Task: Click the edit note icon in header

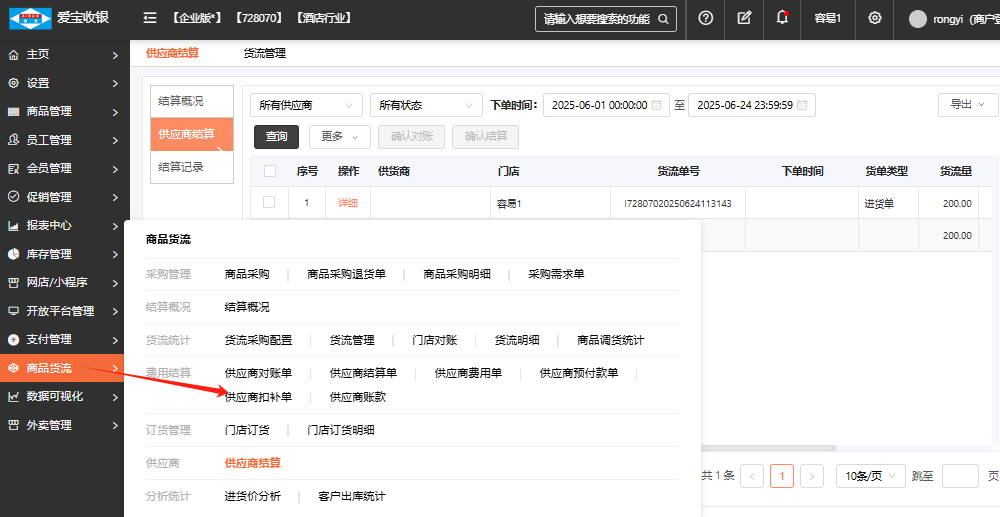Action: click(x=744, y=18)
